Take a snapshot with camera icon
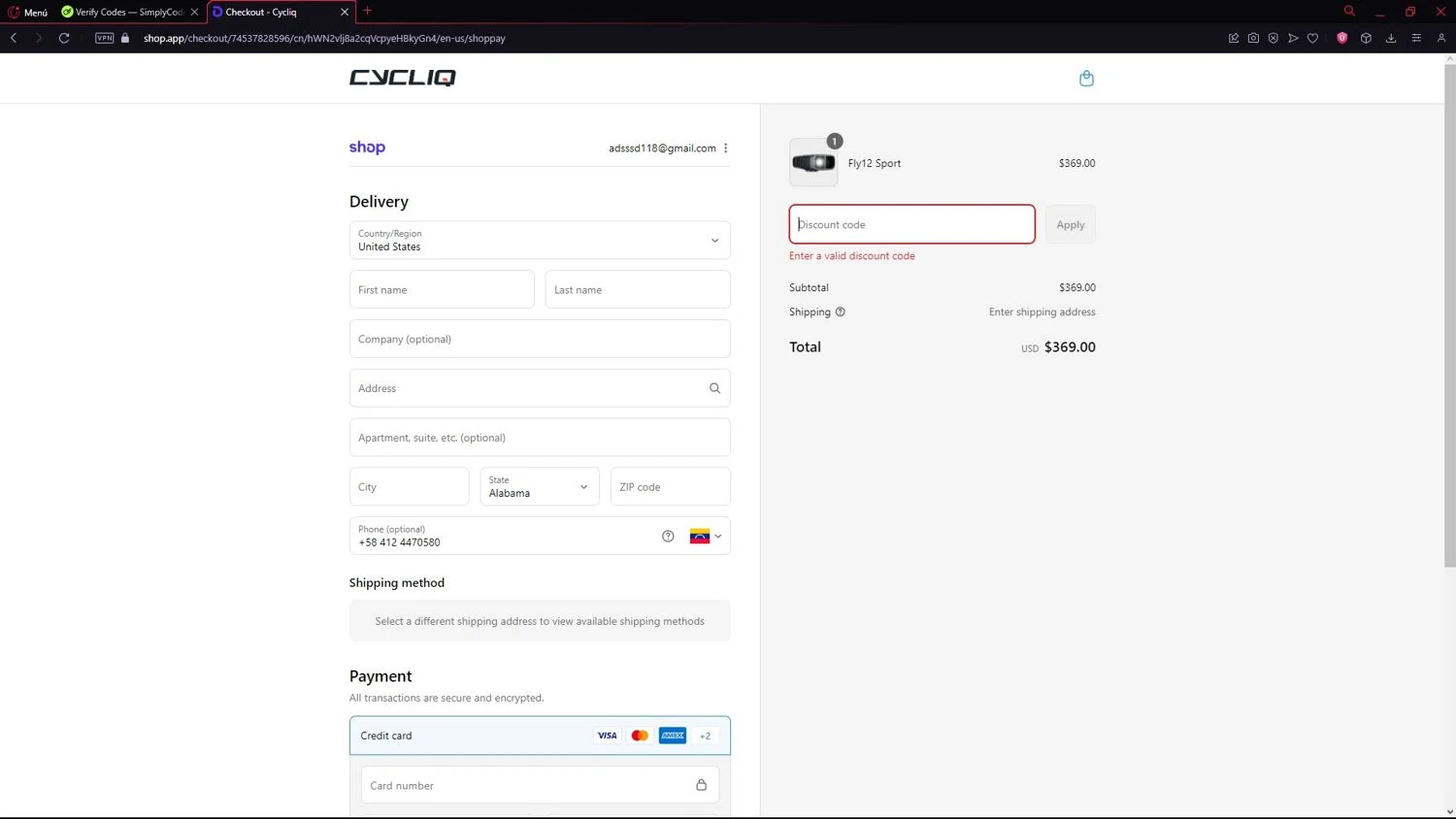 click(1253, 38)
